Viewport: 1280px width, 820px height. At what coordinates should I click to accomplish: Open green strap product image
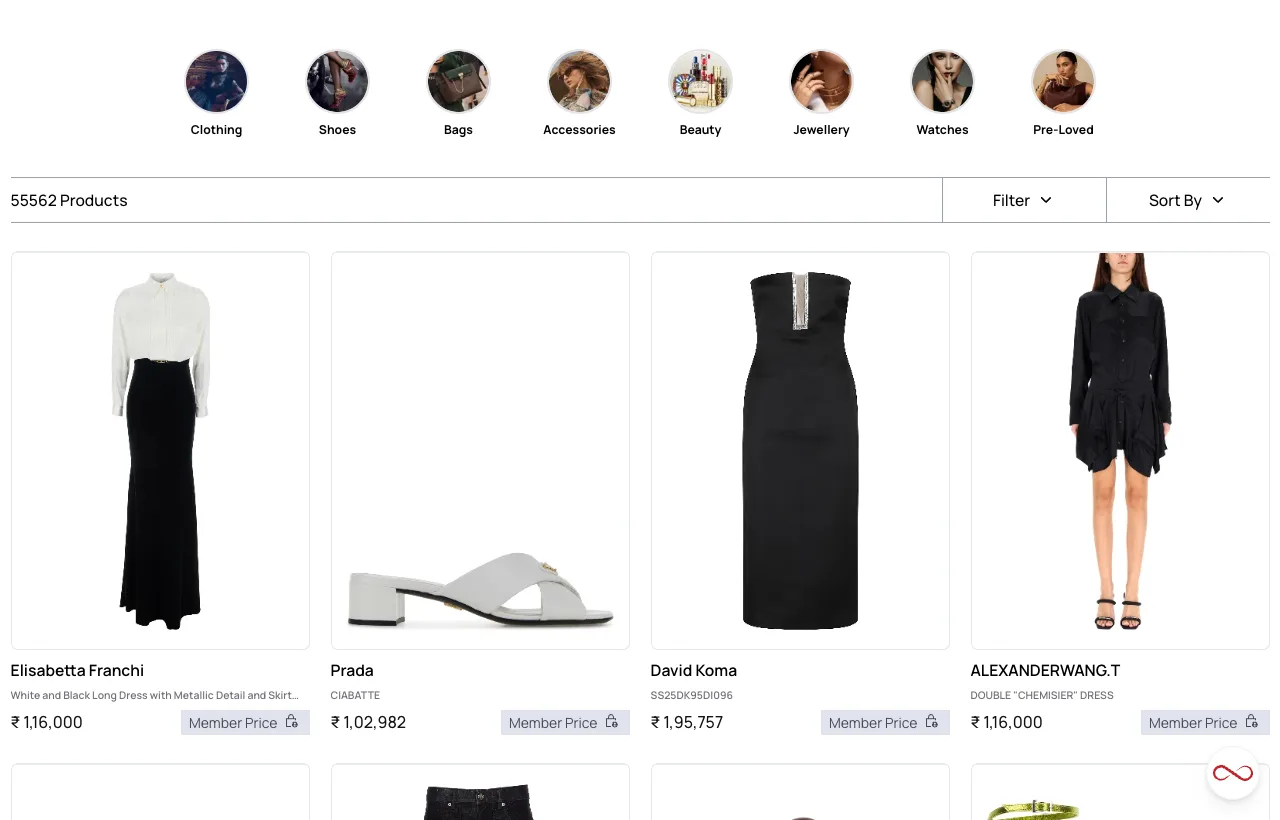[1120, 792]
